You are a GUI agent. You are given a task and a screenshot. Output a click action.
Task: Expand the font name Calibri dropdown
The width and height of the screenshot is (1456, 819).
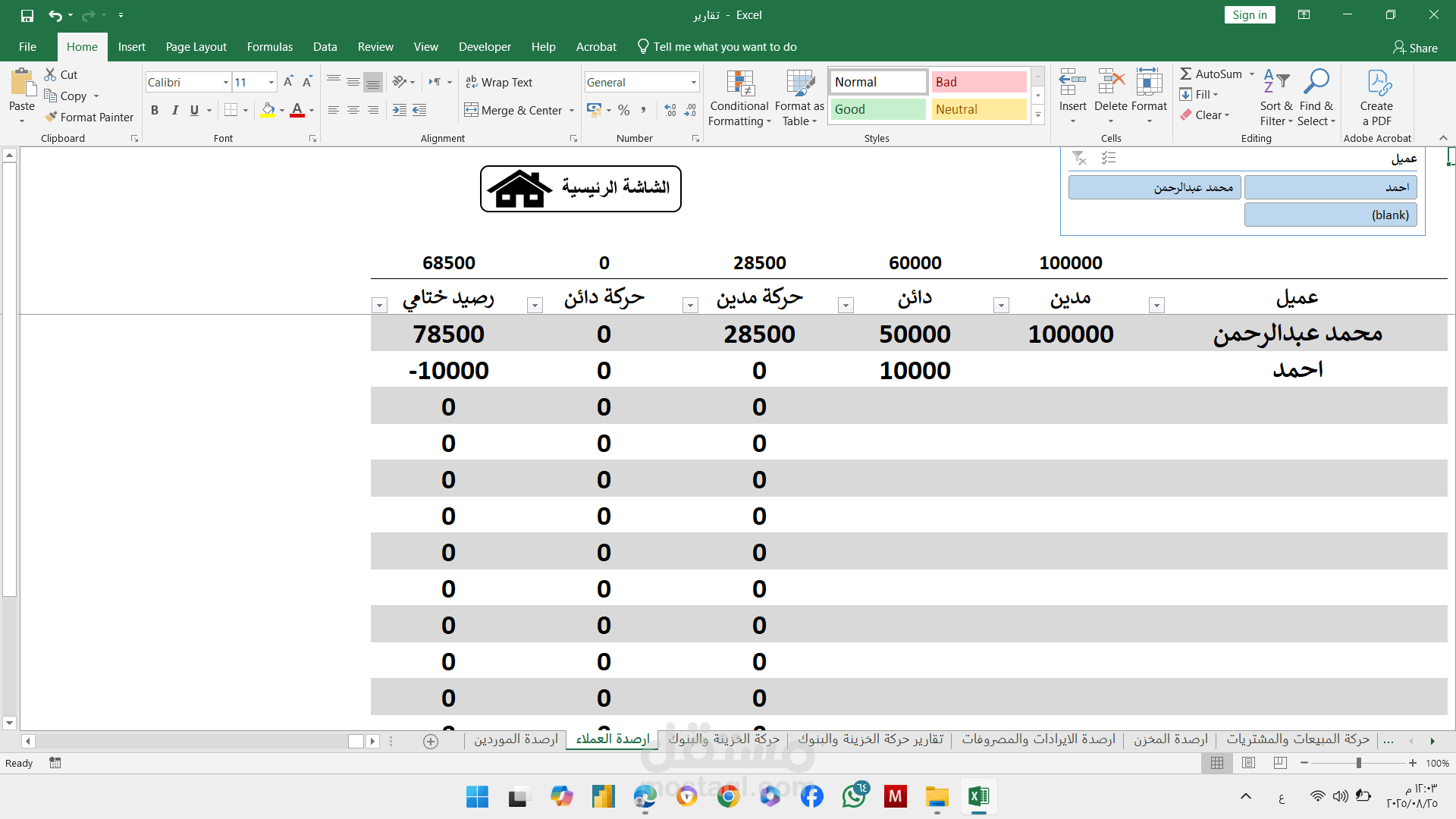click(225, 82)
